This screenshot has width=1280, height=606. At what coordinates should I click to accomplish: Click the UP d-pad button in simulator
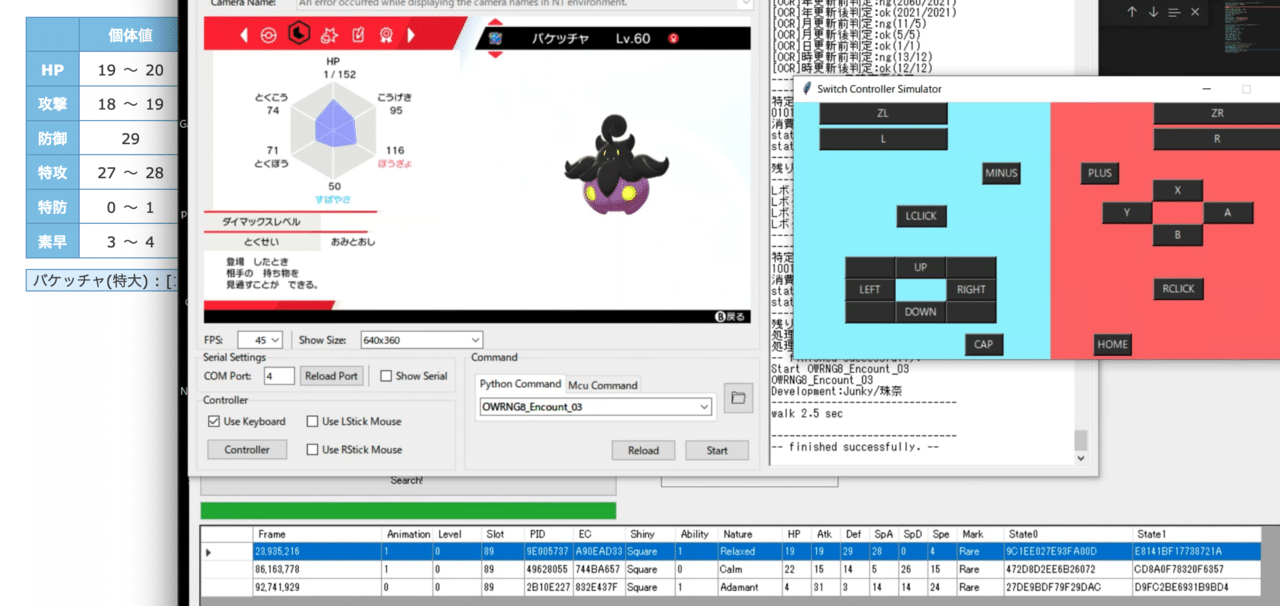pos(921,268)
